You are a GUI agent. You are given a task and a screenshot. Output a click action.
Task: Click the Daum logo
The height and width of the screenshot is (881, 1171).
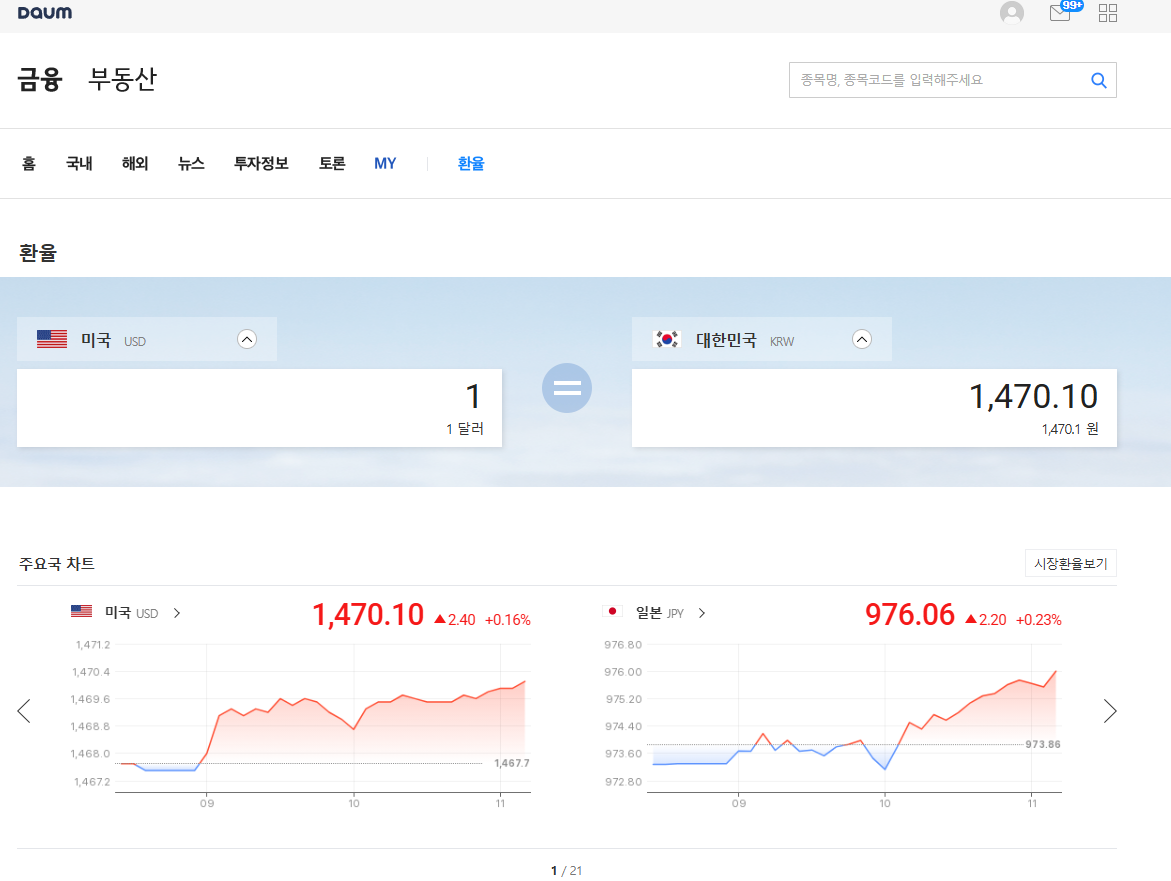(x=45, y=13)
